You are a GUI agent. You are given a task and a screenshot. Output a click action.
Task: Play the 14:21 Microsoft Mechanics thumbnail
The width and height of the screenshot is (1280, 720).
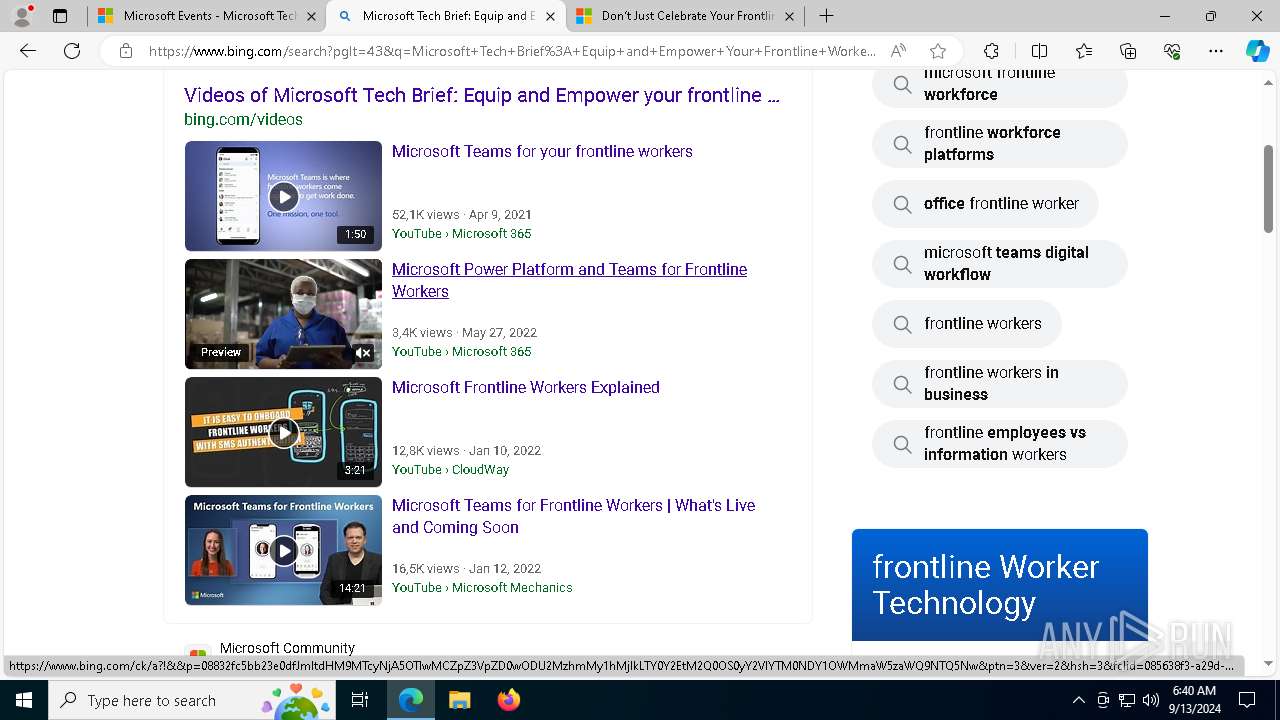coord(283,550)
